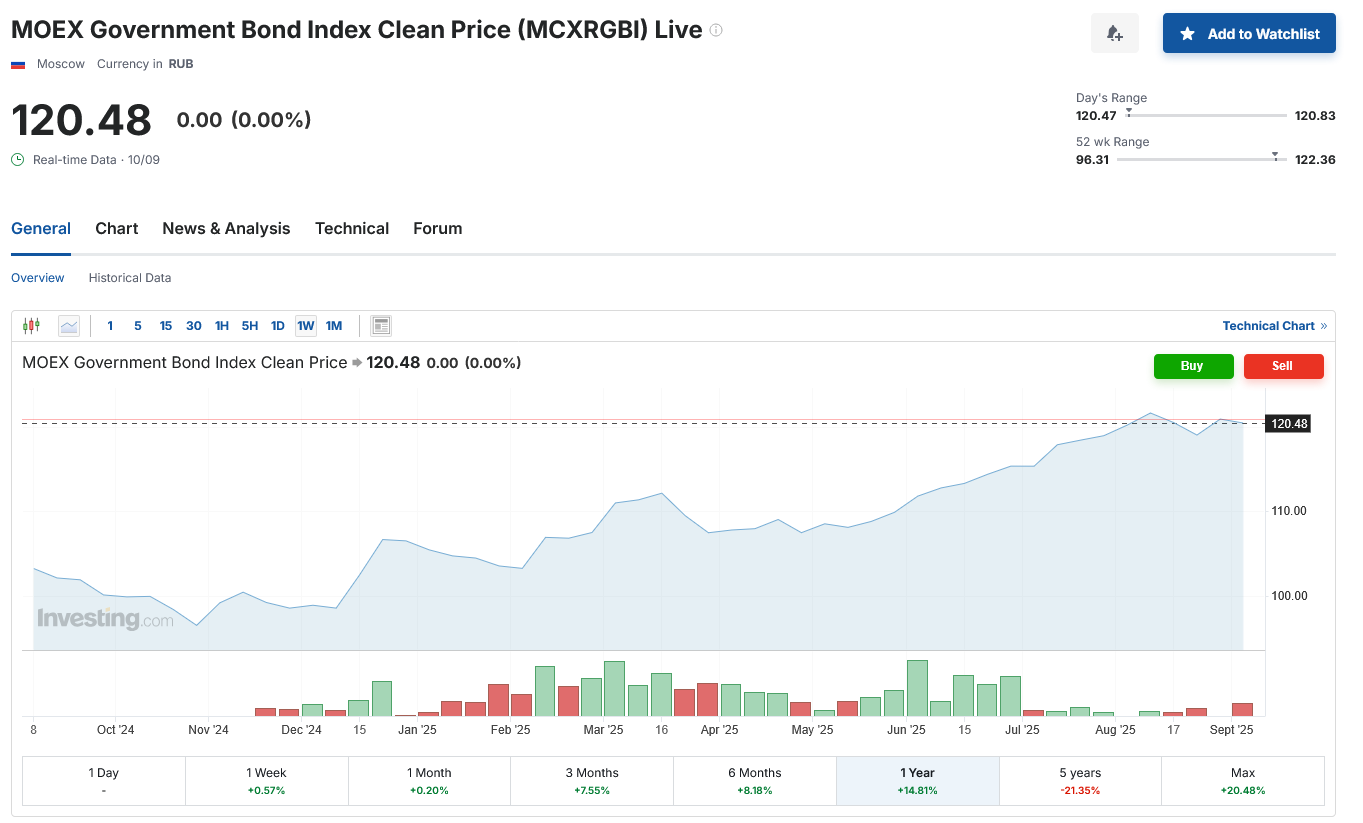Click the main price 120.48
The image size is (1363, 823).
[x=81, y=120]
